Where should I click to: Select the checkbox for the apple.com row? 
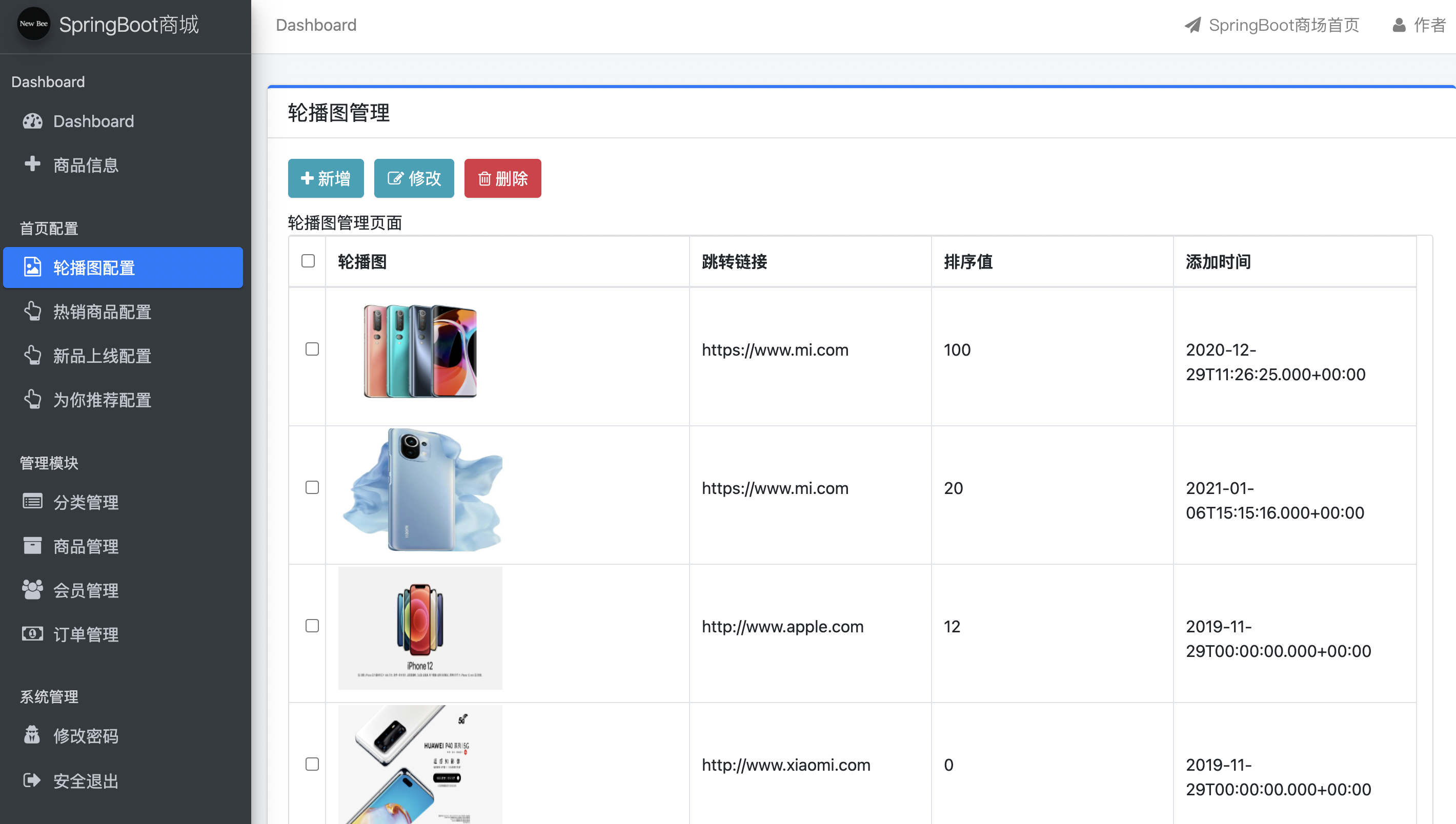[312, 626]
